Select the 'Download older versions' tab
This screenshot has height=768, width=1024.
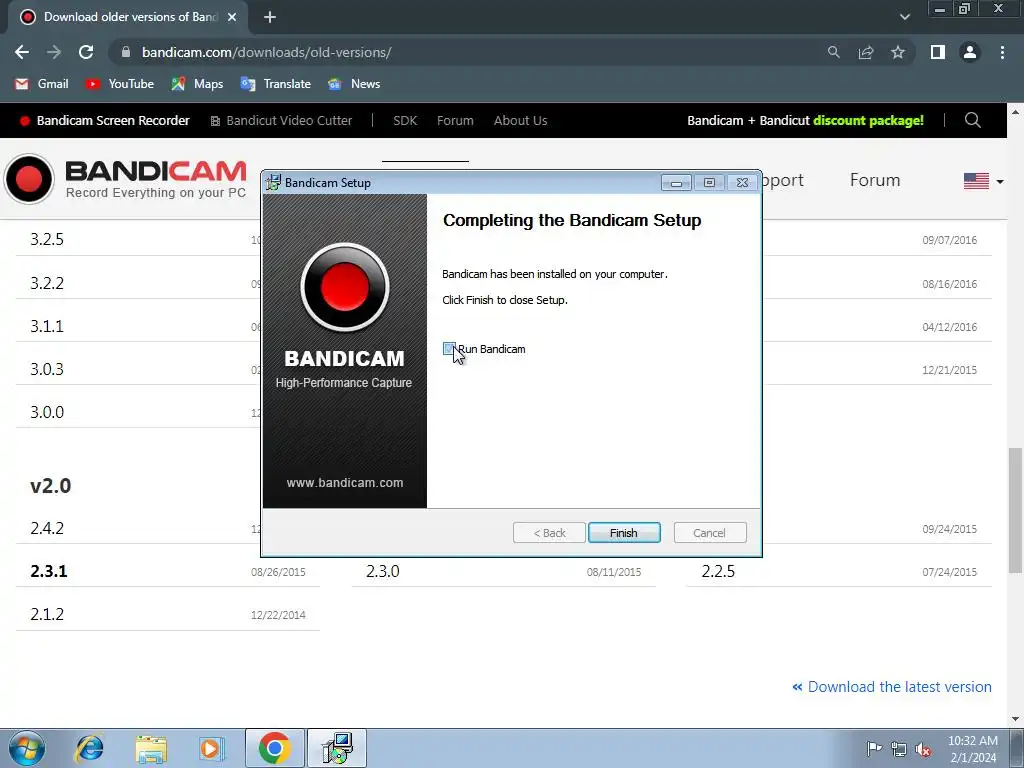pyautogui.click(x=128, y=17)
